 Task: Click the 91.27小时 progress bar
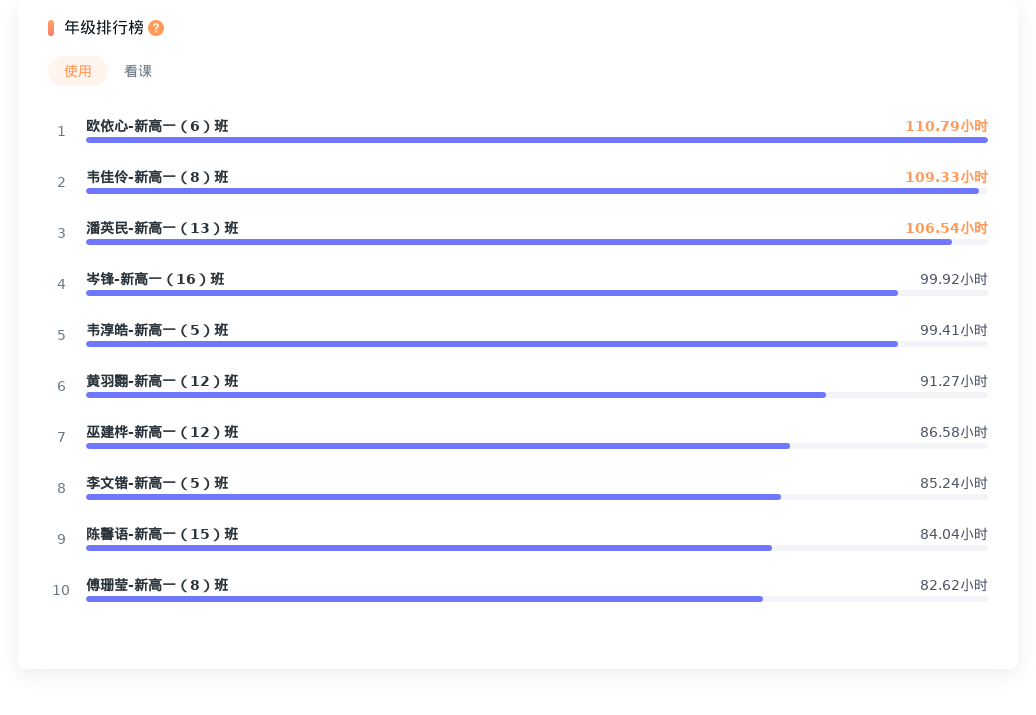tap(536, 395)
